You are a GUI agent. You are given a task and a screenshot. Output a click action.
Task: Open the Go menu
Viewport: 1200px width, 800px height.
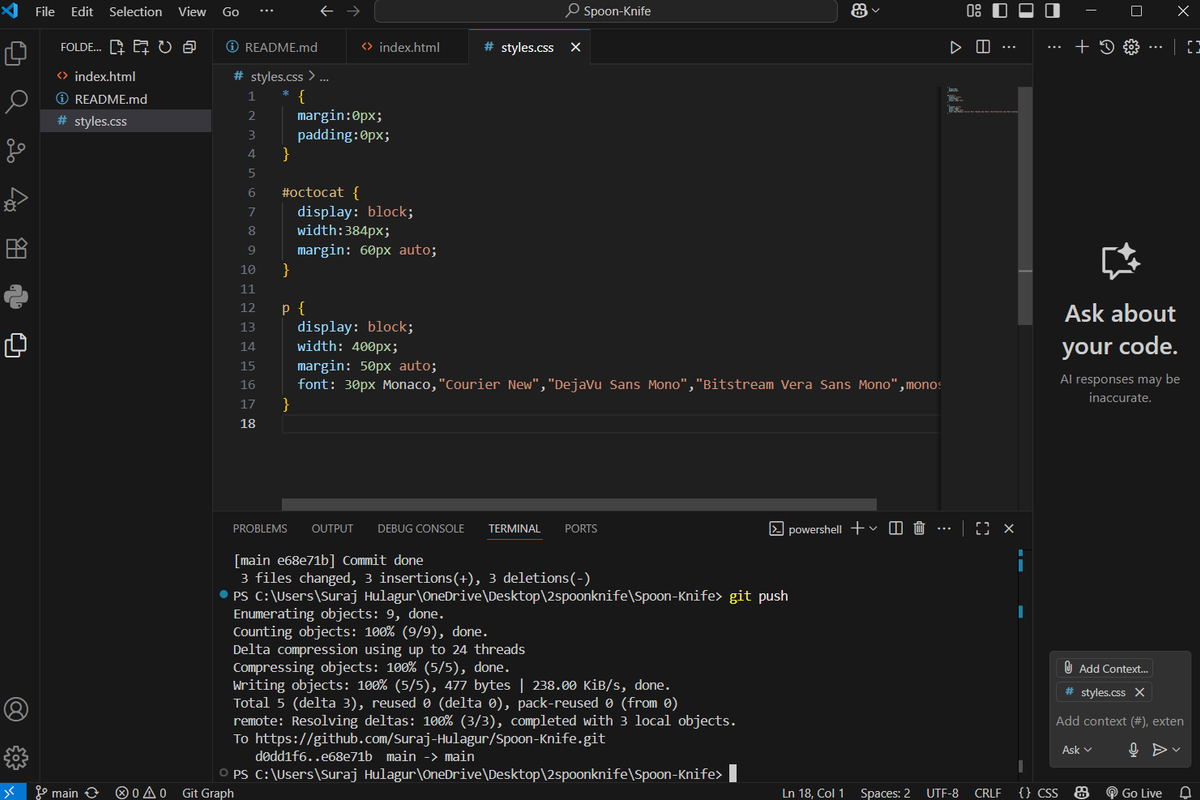[231, 11]
